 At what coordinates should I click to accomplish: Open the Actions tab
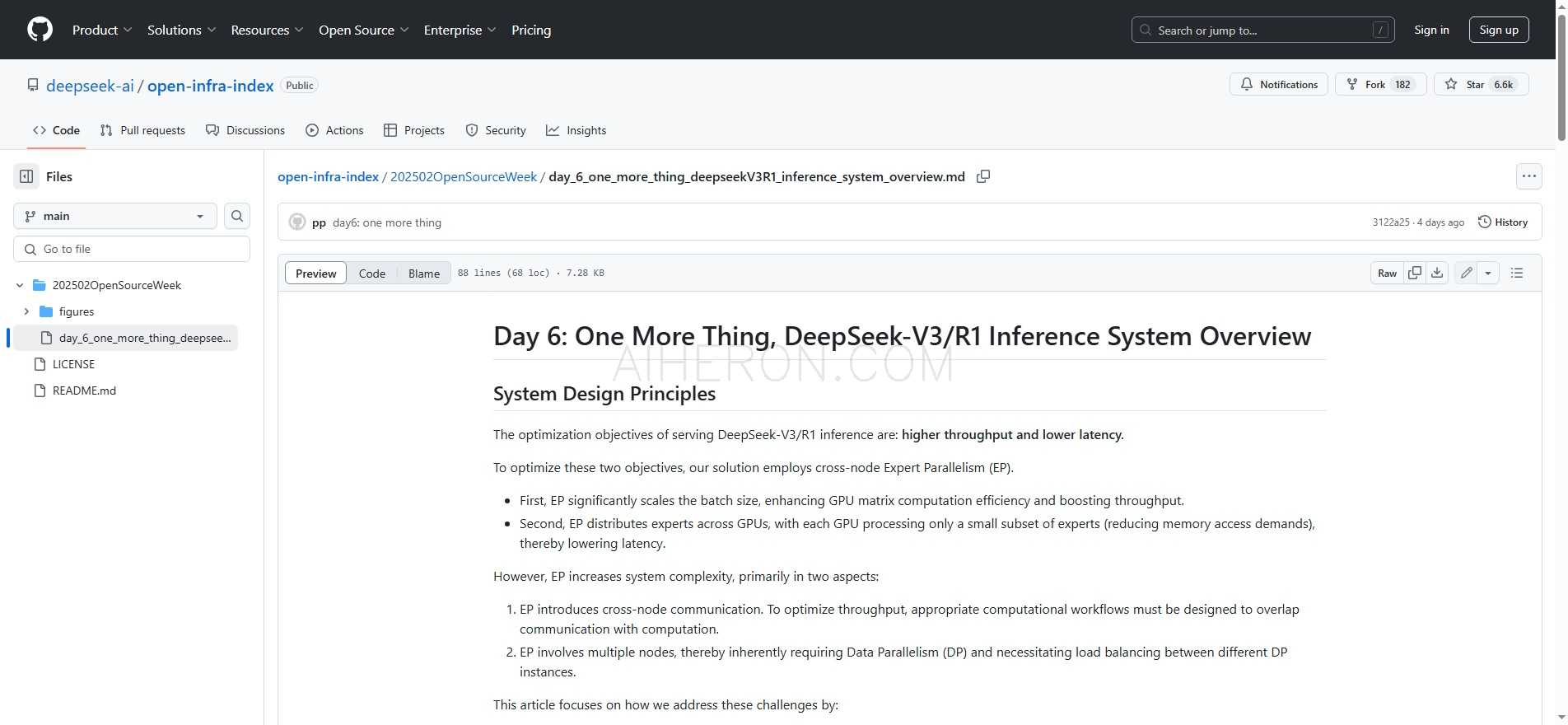(334, 130)
